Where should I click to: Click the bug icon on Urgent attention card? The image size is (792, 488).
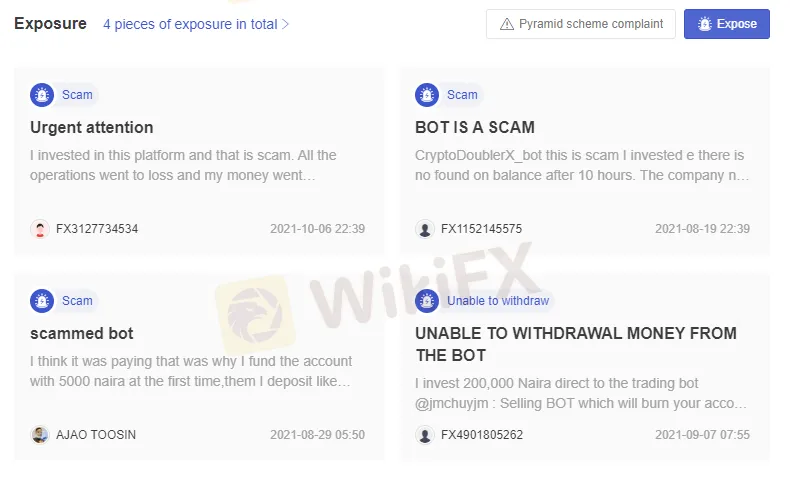(x=42, y=95)
